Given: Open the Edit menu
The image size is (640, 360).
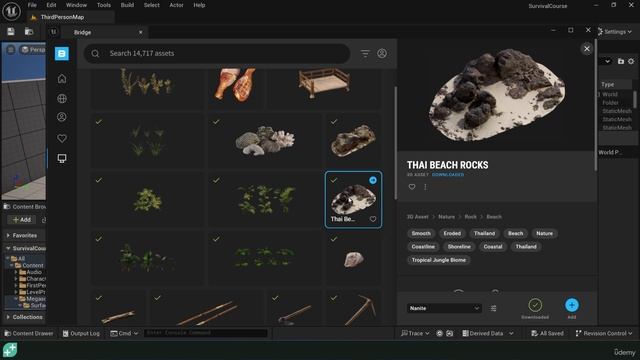Looking at the screenshot, I should [x=51, y=5].
